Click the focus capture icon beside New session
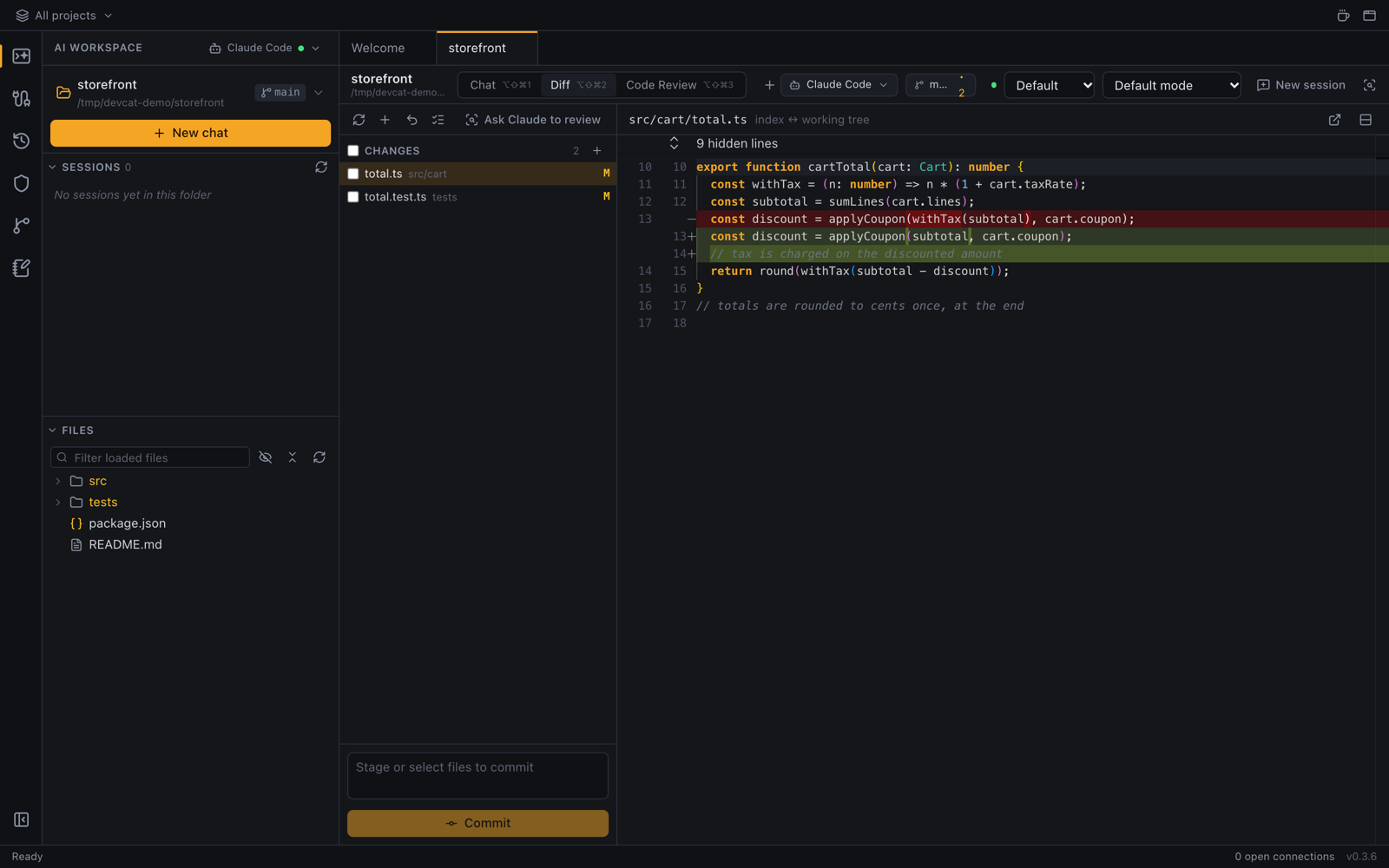This screenshot has width=1389, height=868. click(x=1369, y=85)
